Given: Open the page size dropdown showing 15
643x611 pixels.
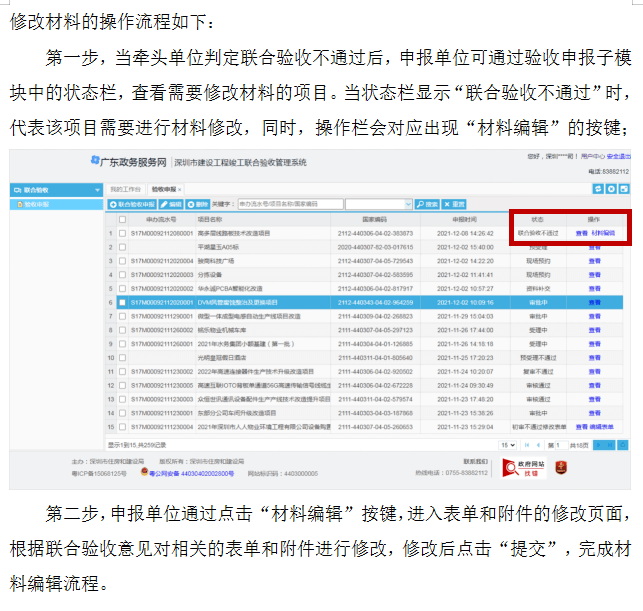Looking at the screenshot, I should [x=510, y=443].
